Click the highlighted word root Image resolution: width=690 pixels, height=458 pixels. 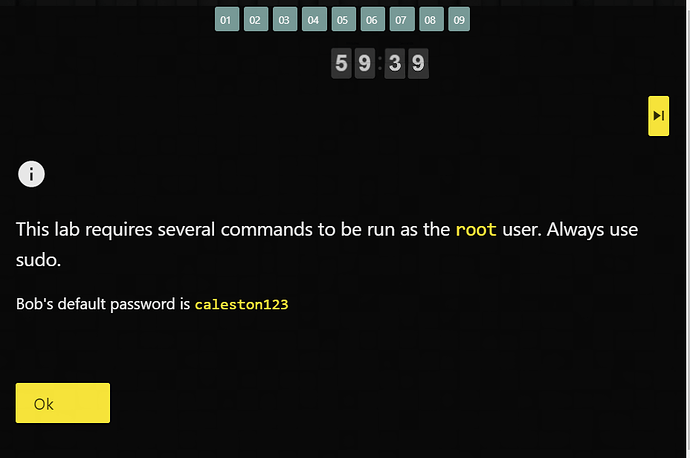click(476, 229)
